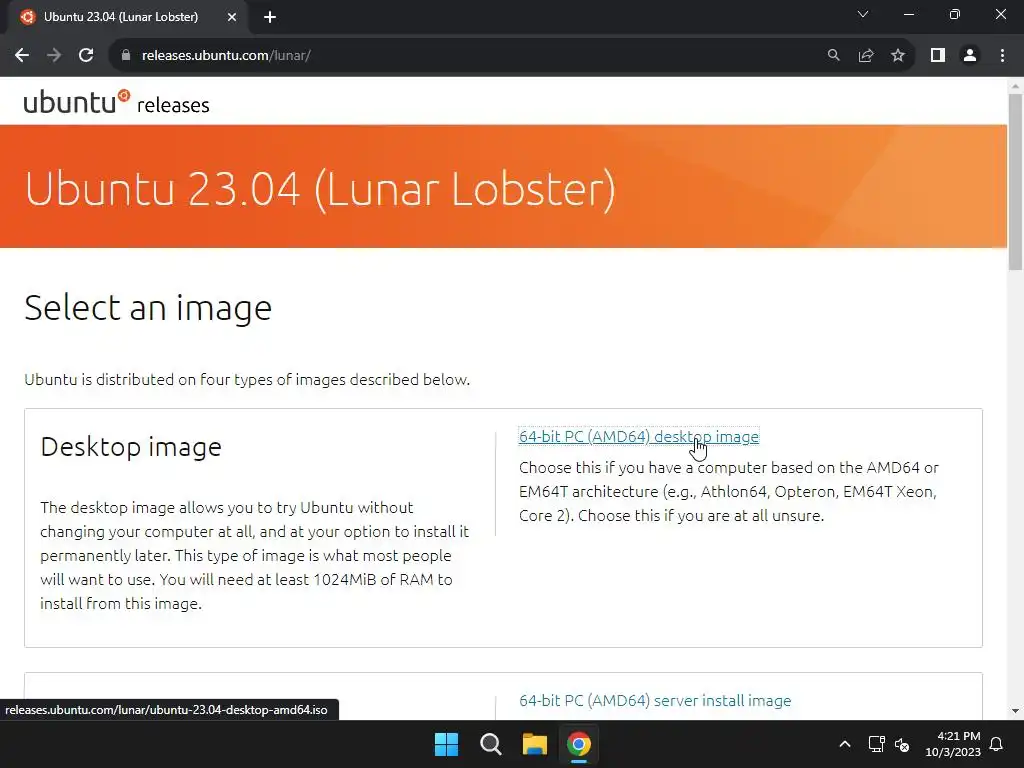Go back to the previous page
1024x768 pixels.
(22, 56)
